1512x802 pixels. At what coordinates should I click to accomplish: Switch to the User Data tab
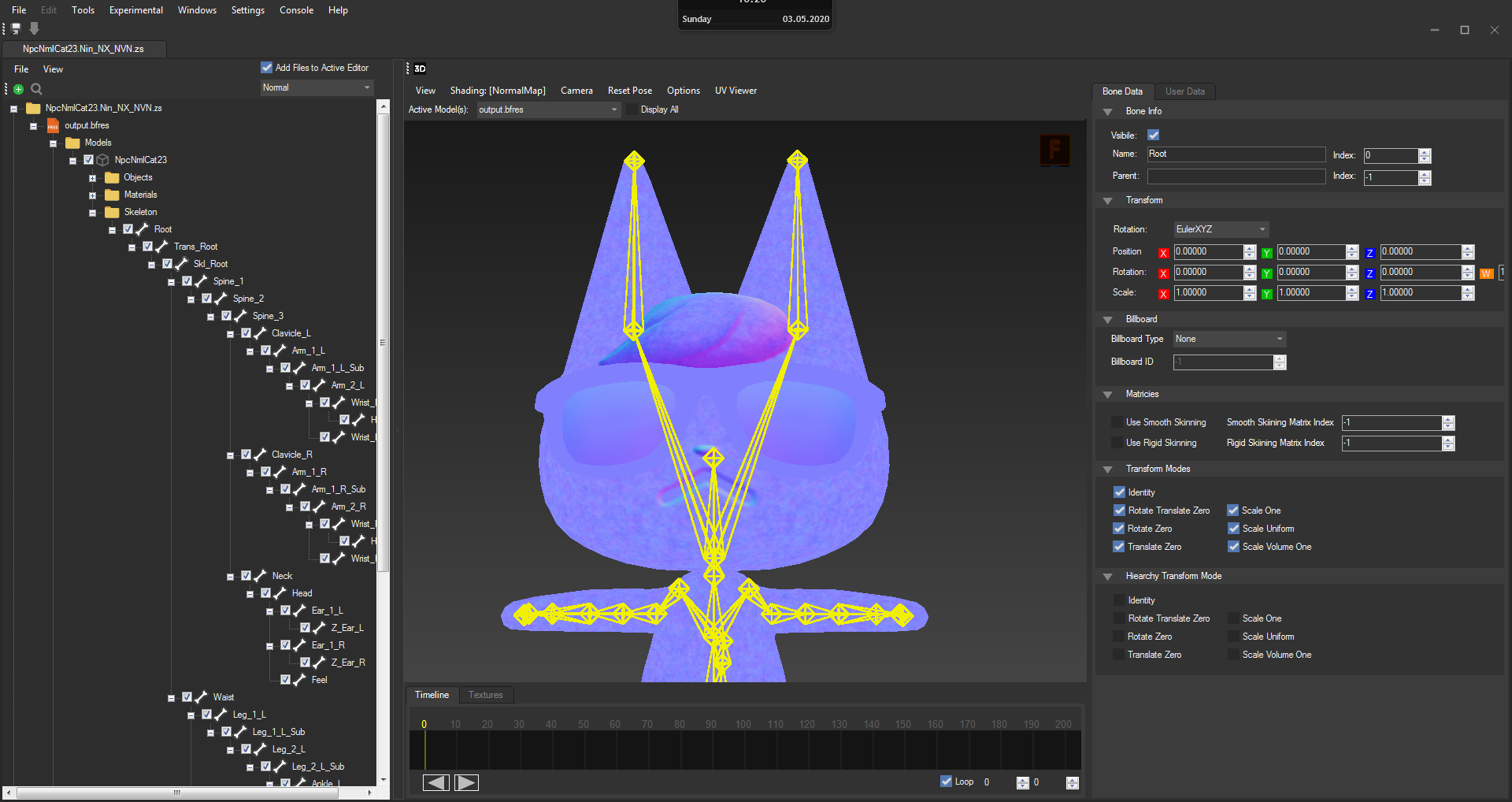1184,91
